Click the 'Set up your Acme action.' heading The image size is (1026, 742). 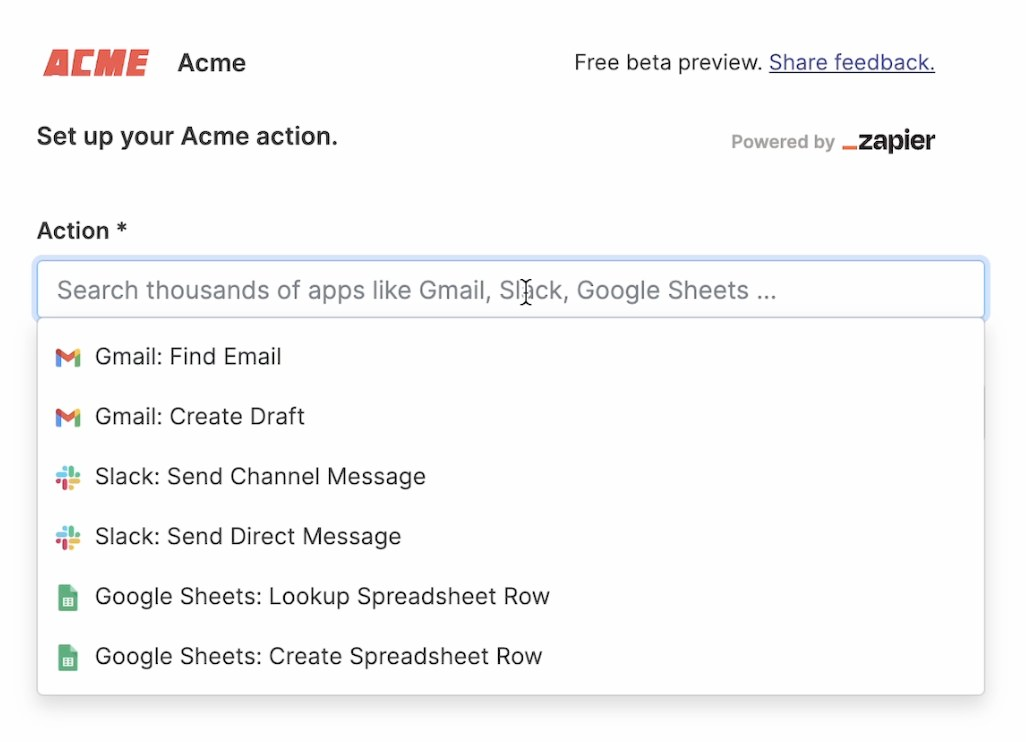click(x=187, y=136)
